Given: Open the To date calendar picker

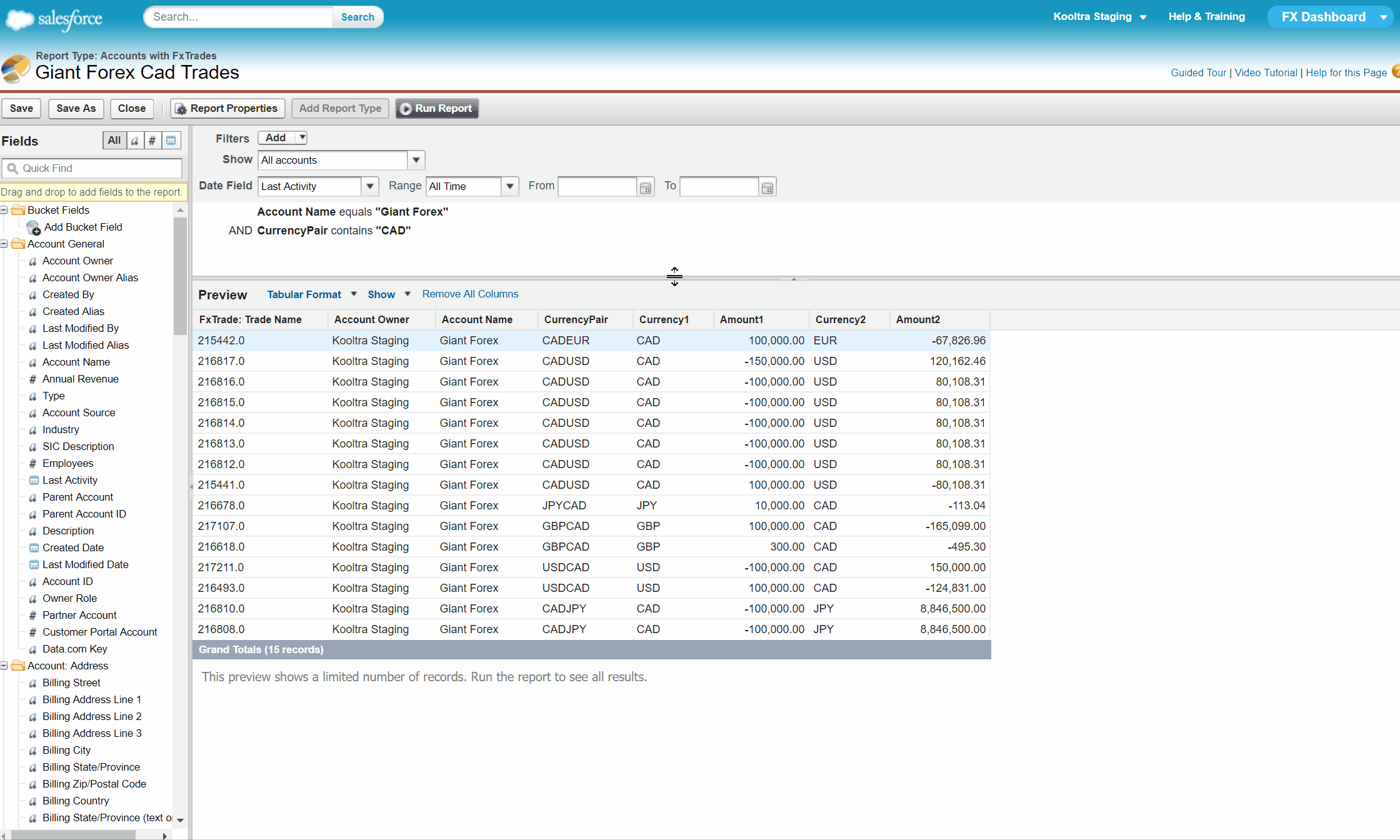Looking at the screenshot, I should (767, 187).
